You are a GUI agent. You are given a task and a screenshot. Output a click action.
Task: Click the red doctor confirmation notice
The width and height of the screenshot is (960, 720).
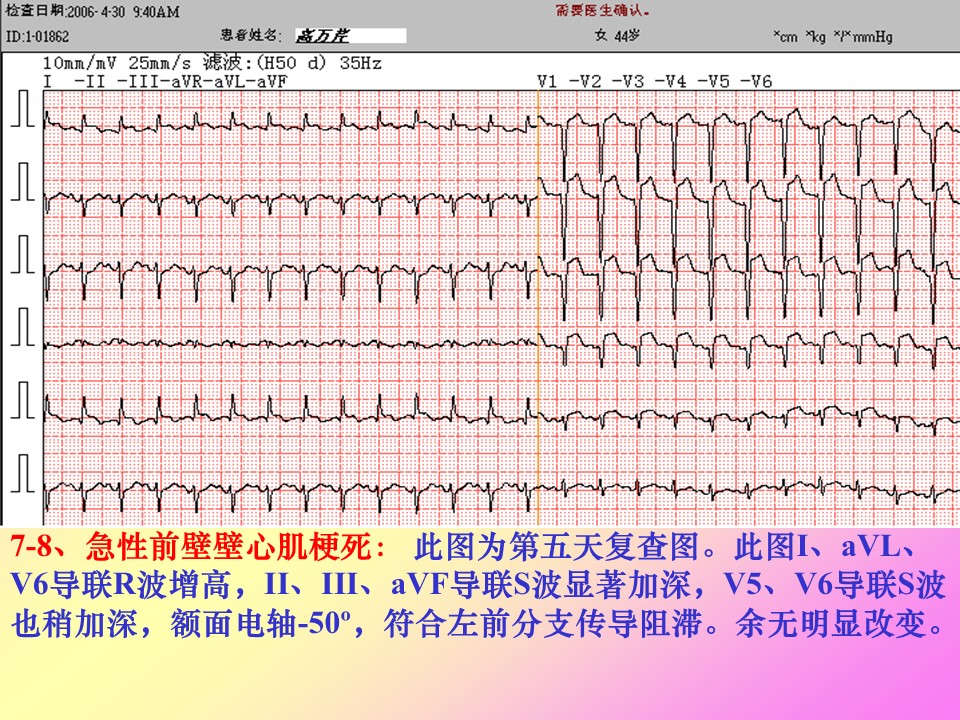pos(603,12)
